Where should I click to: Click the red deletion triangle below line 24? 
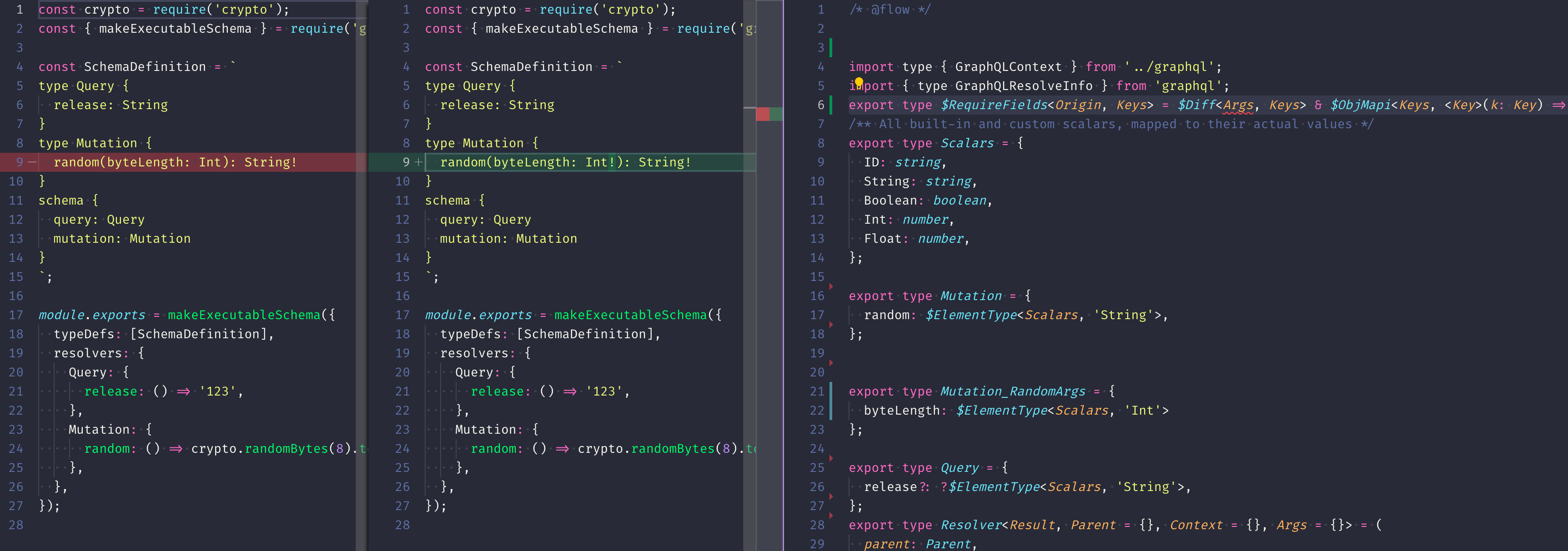click(831, 458)
